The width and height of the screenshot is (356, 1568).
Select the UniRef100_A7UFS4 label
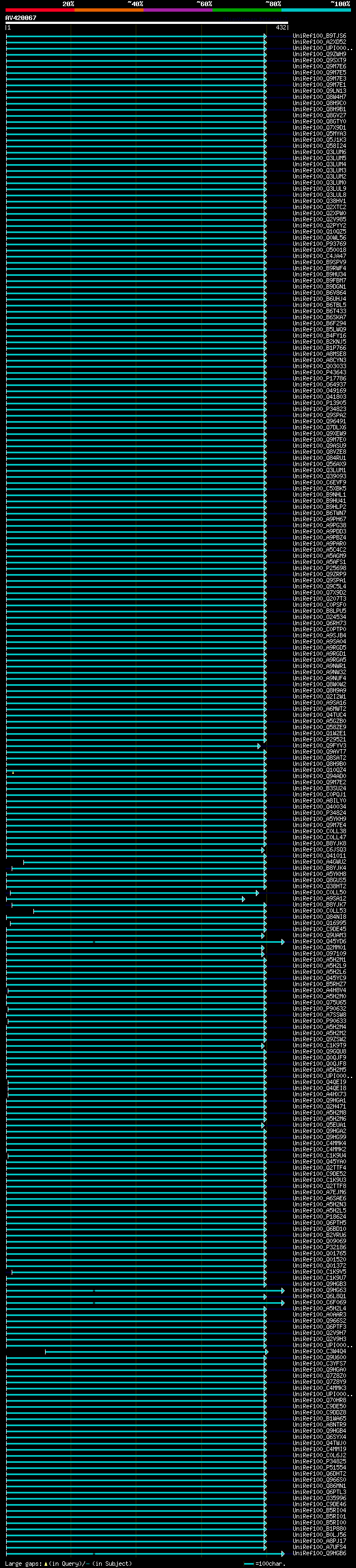click(319, 1547)
